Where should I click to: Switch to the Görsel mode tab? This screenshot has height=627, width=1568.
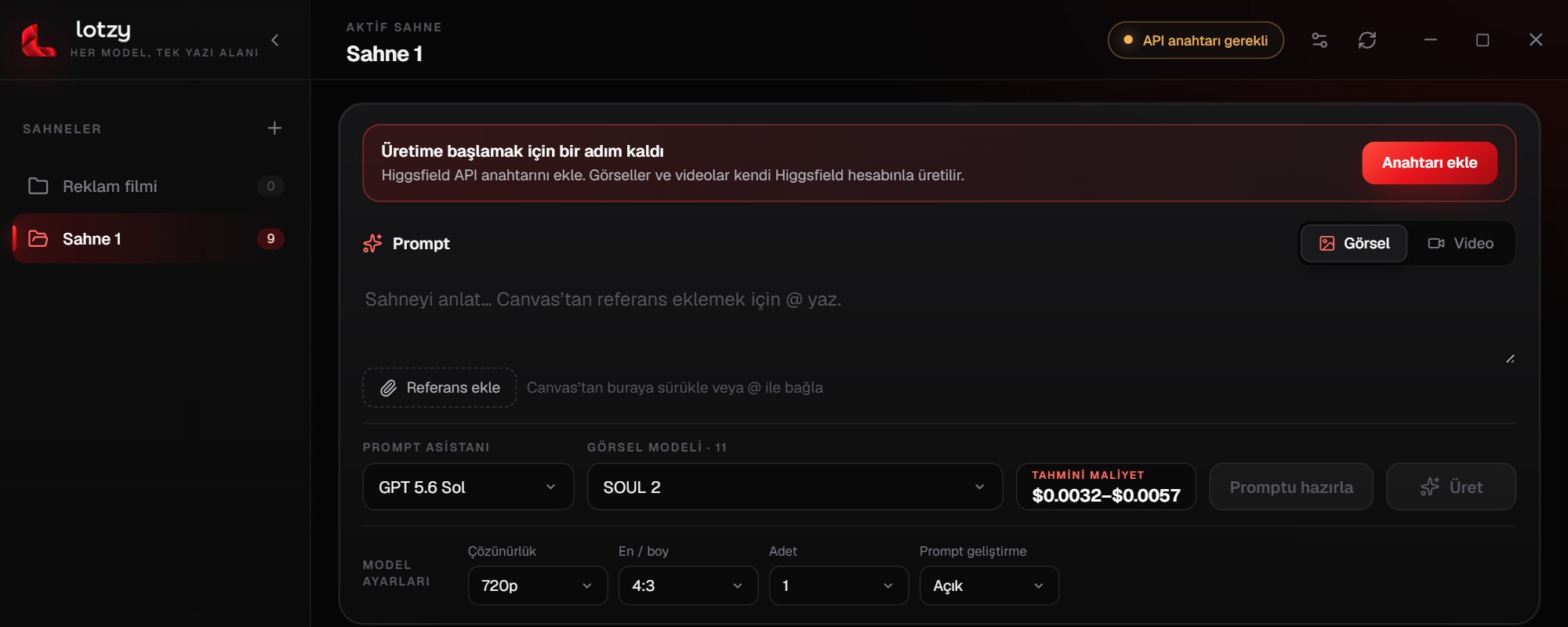coord(1354,243)
